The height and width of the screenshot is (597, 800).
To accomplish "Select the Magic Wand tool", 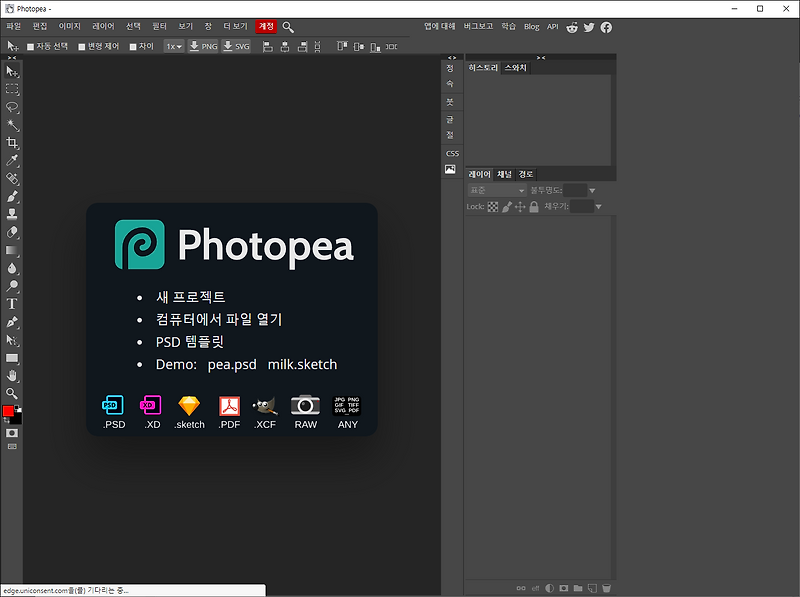I will tap(12, 125).
